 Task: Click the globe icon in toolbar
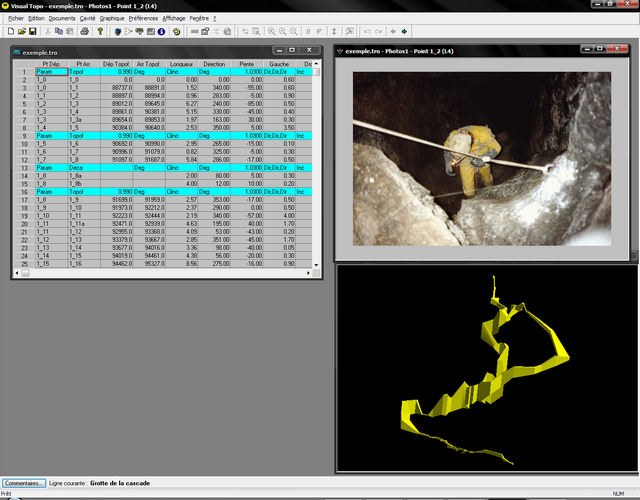(117, 31)
